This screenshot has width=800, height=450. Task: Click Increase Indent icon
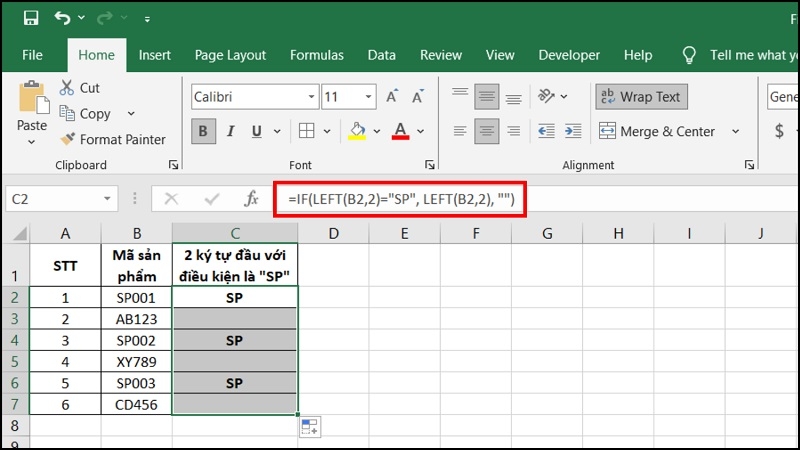click(x=573, y=131)
